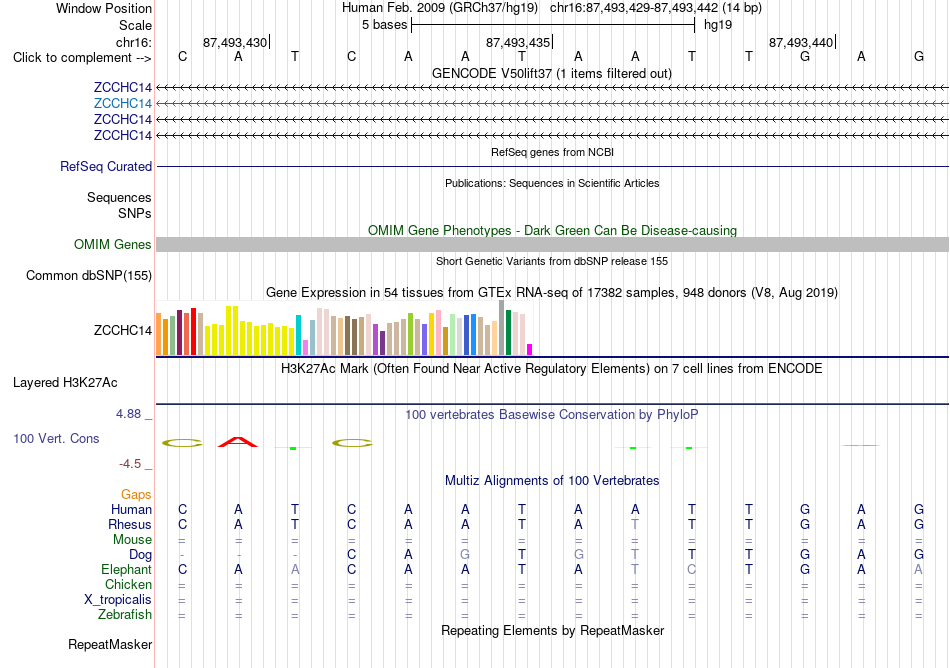Open Layered H3K27Ac track label
Viewport: 950px width, 668px height.
click(65, 383)
